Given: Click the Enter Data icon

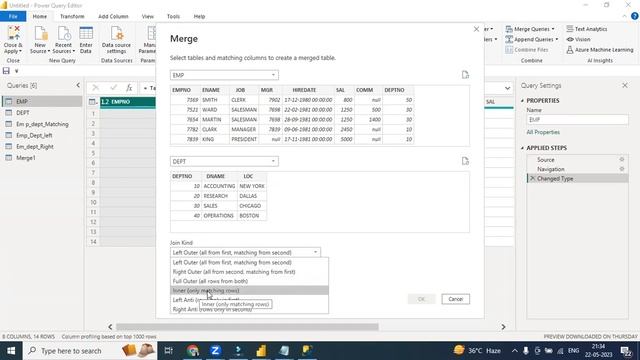Looking at the screenshot, I should pyautogui.click(x=86, y=33).
